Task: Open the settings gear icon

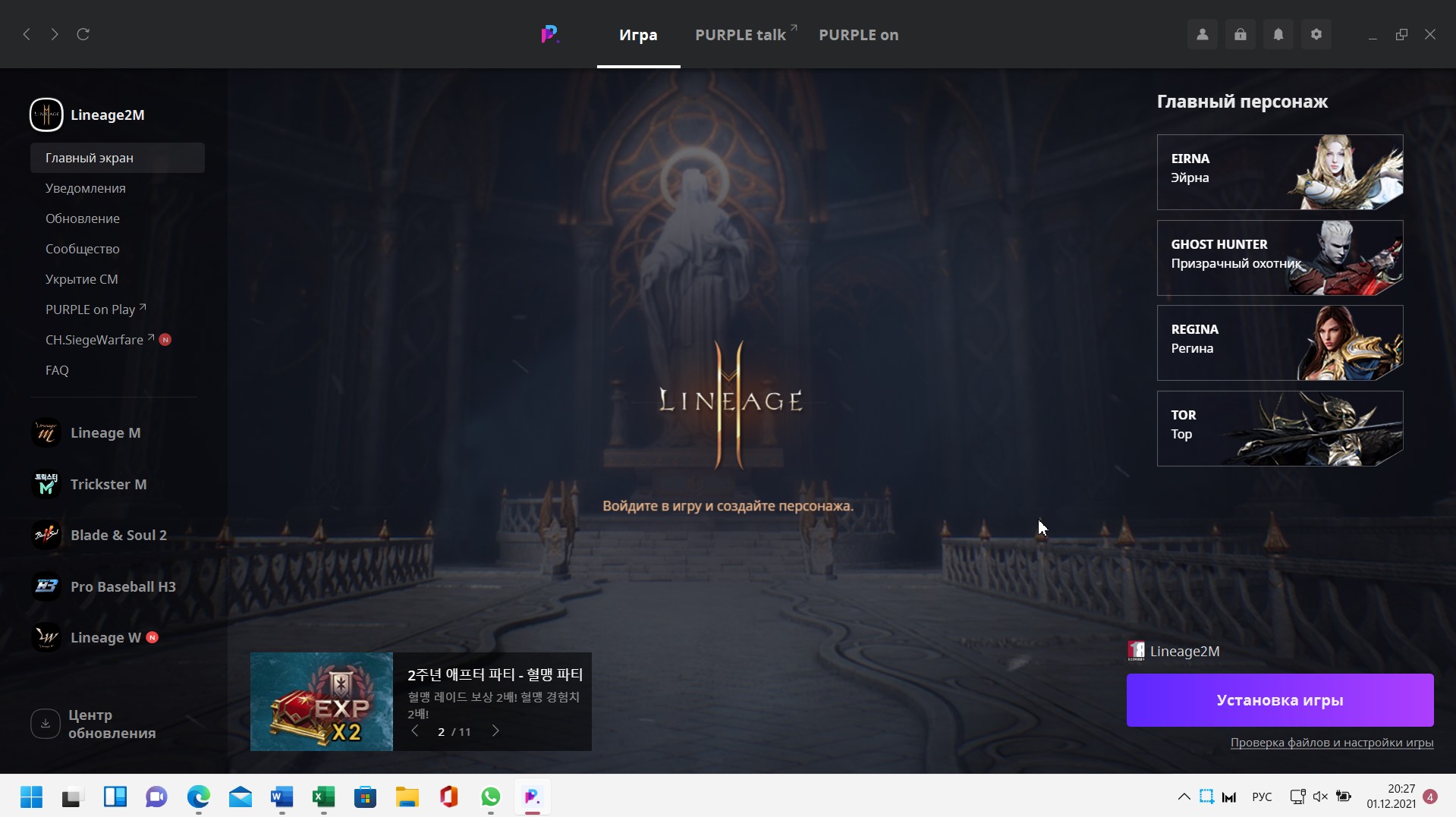Action: pos(1316,34)
